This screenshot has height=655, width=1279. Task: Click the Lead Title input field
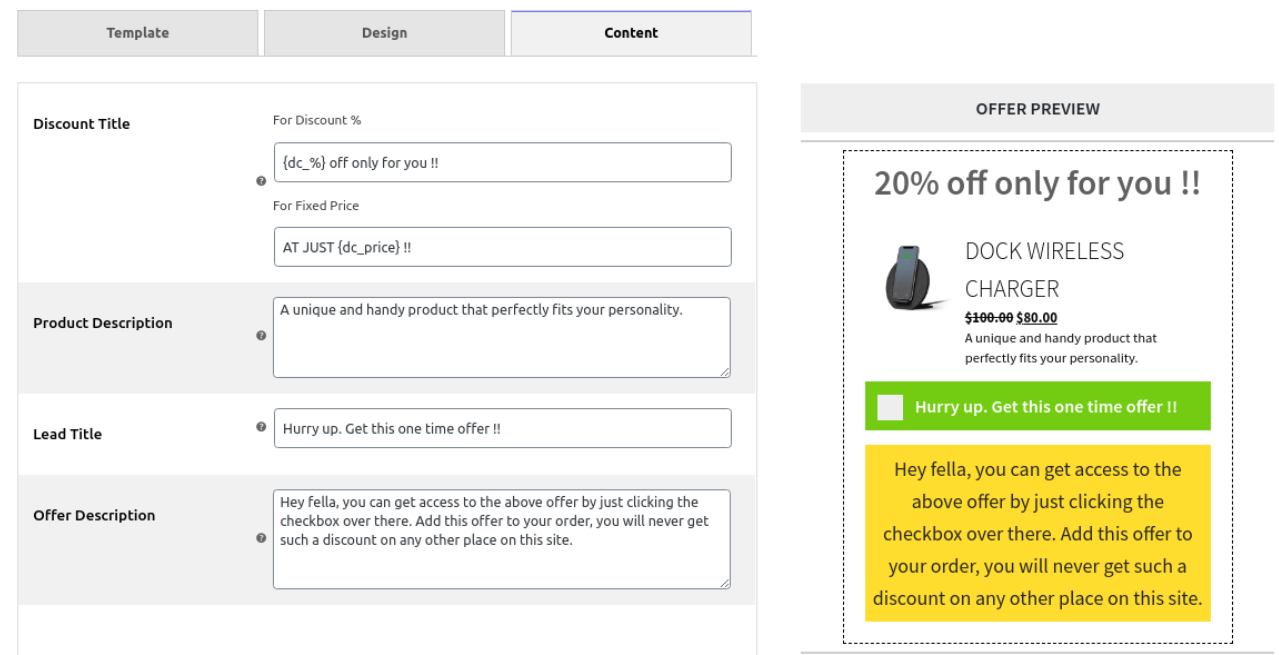point(502,428)
